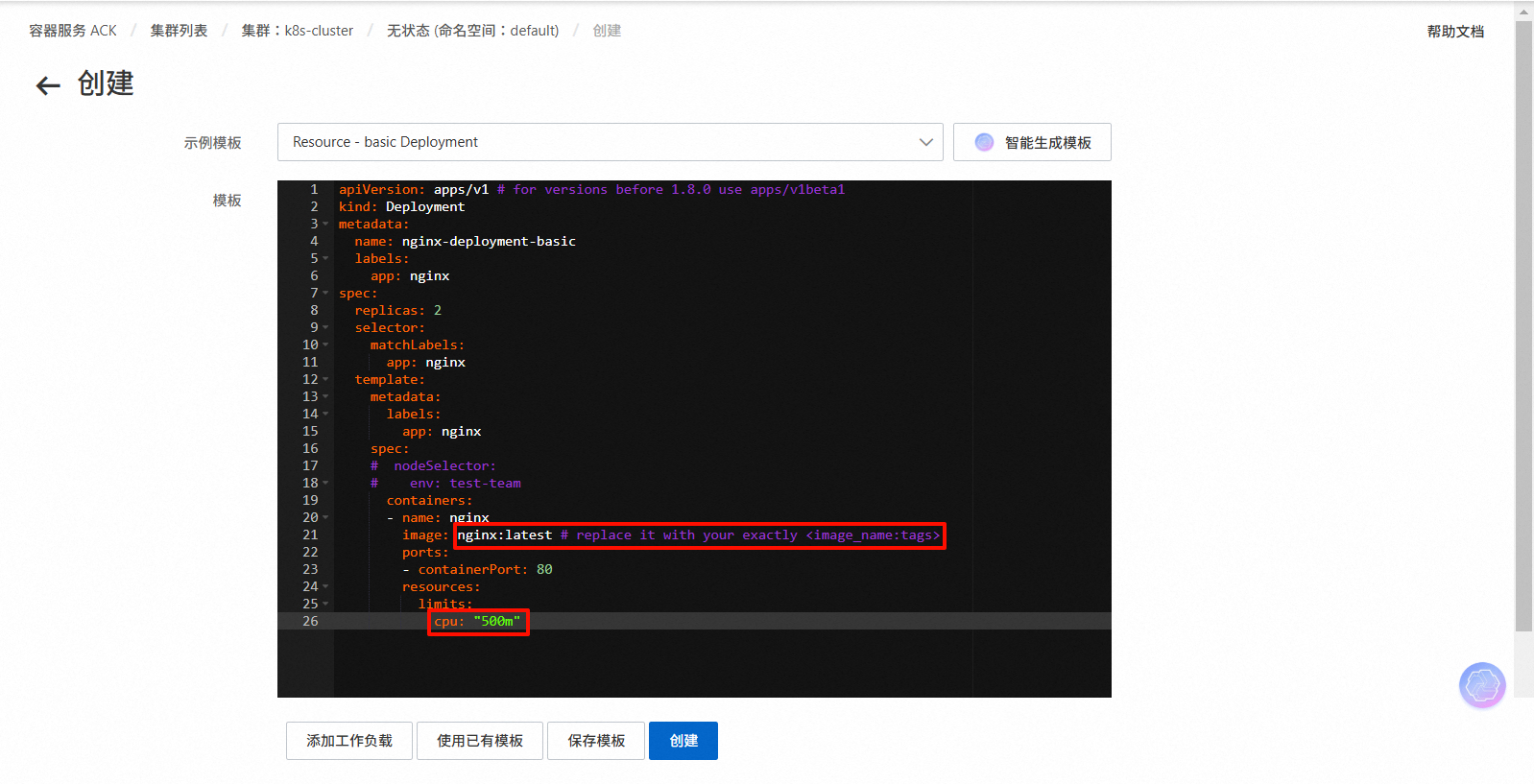Collapse the fold arrow on line 18
The width and height of the screenshot is (1534, 784).
tap(325, 484)
